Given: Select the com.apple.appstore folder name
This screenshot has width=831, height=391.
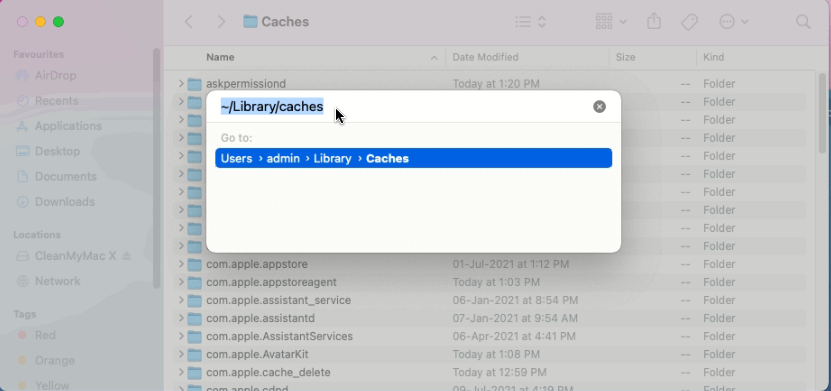Looking at the screenshot, I should coord(257,264).
